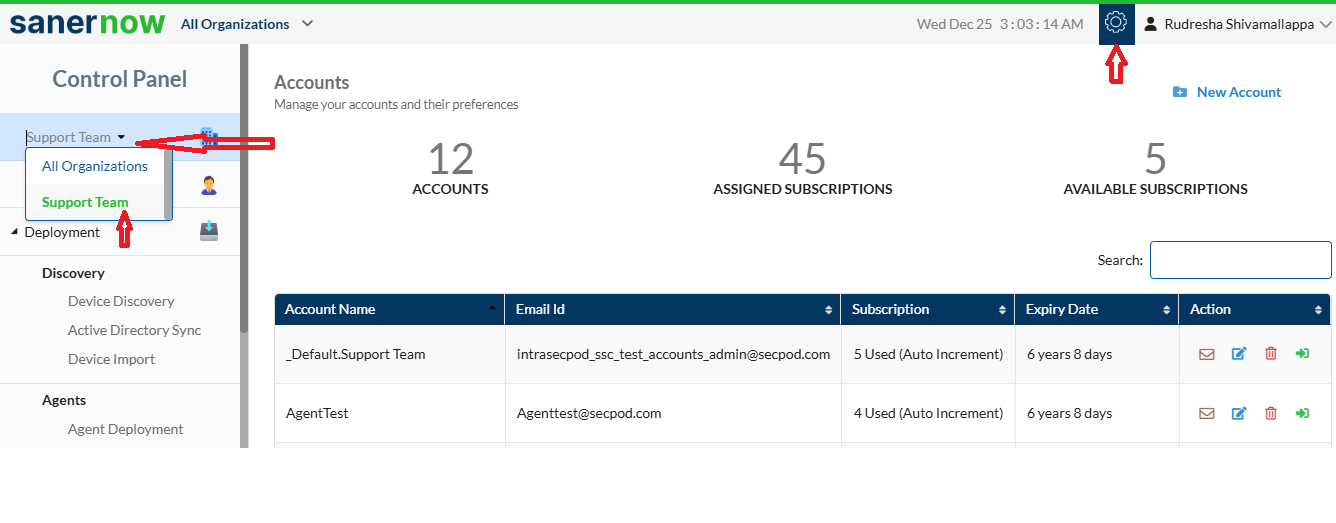Log into _Default.Support Team via green arrow icon

pyautogui.click(x=1302, y=354)
